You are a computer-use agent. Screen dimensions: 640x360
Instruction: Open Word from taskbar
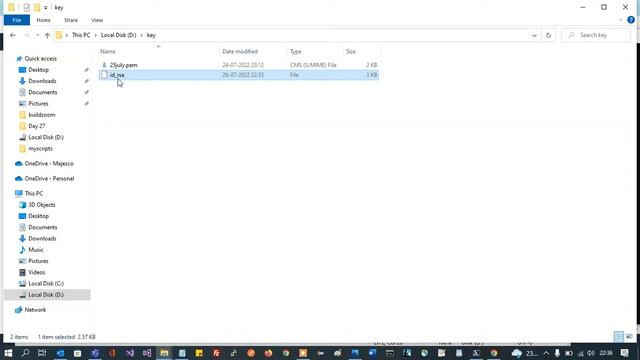[372, 353]
